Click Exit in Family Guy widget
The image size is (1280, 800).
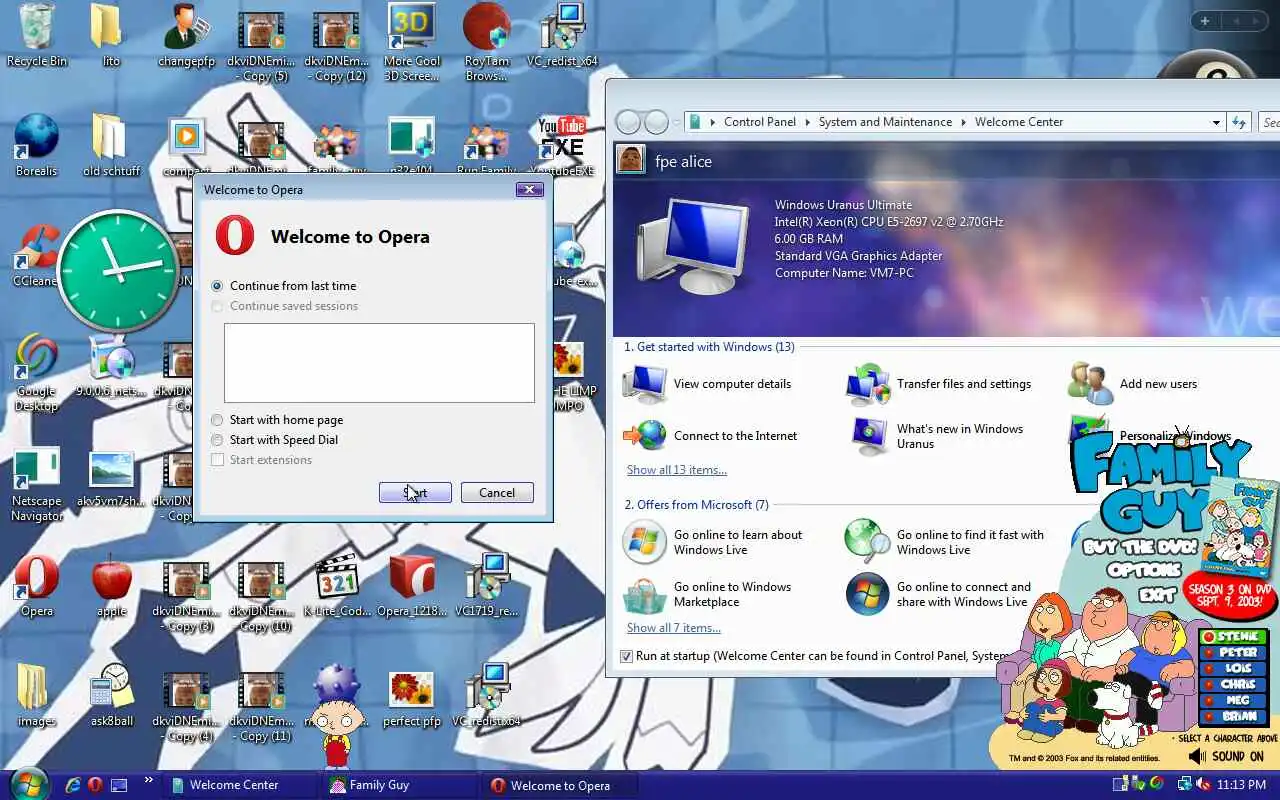point(1157,594)
